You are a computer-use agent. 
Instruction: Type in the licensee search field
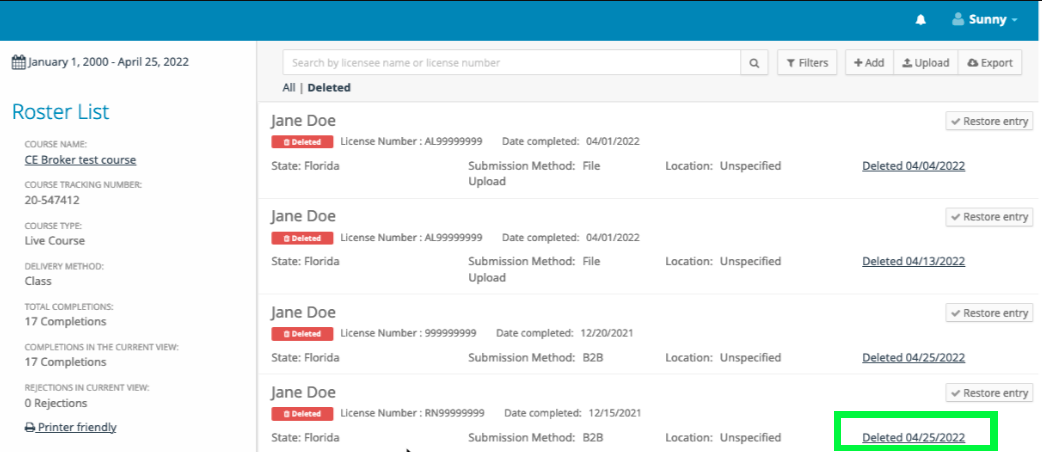point(510,63)
